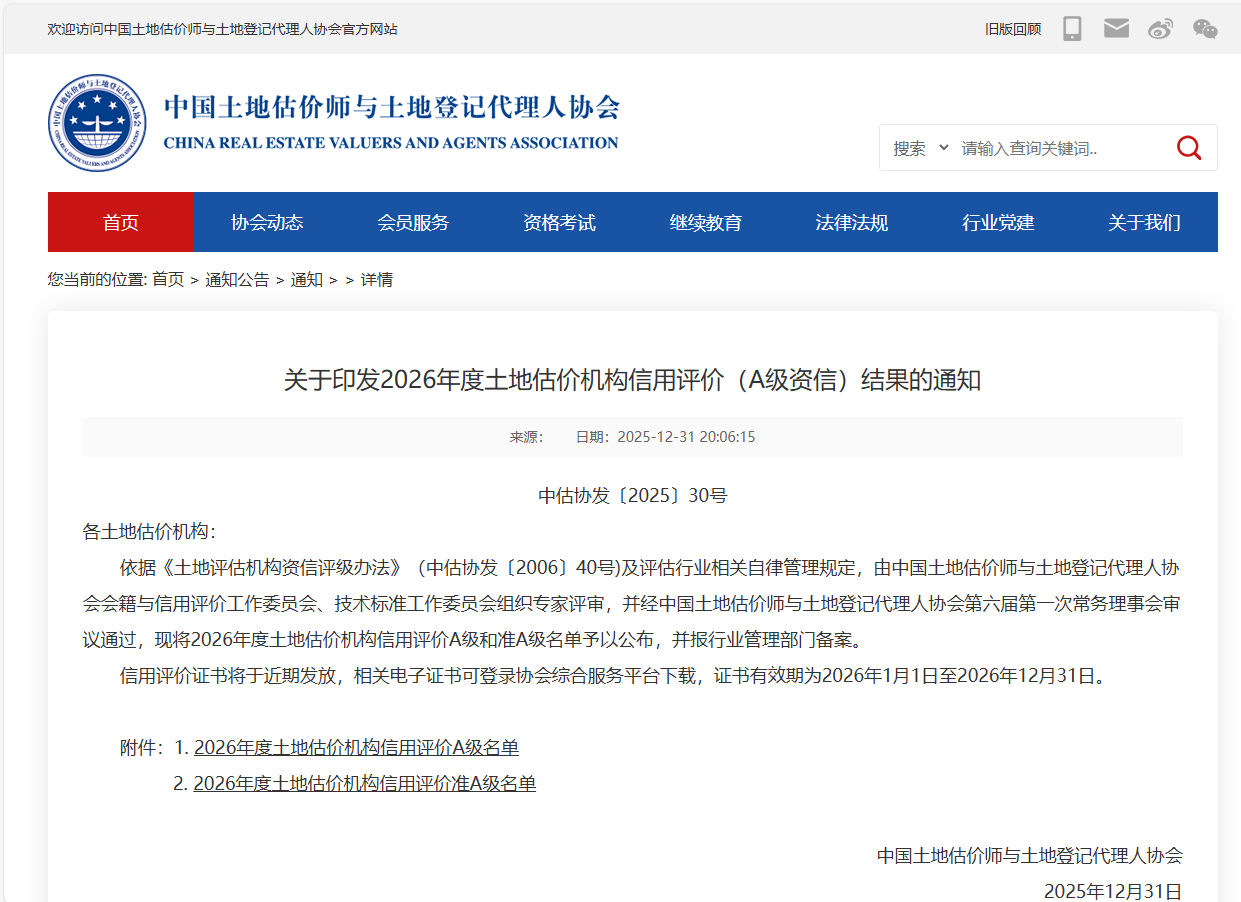Click the 旧版回顾 link
Viewport: 1241px width, 902px height.
point(1012,29)
